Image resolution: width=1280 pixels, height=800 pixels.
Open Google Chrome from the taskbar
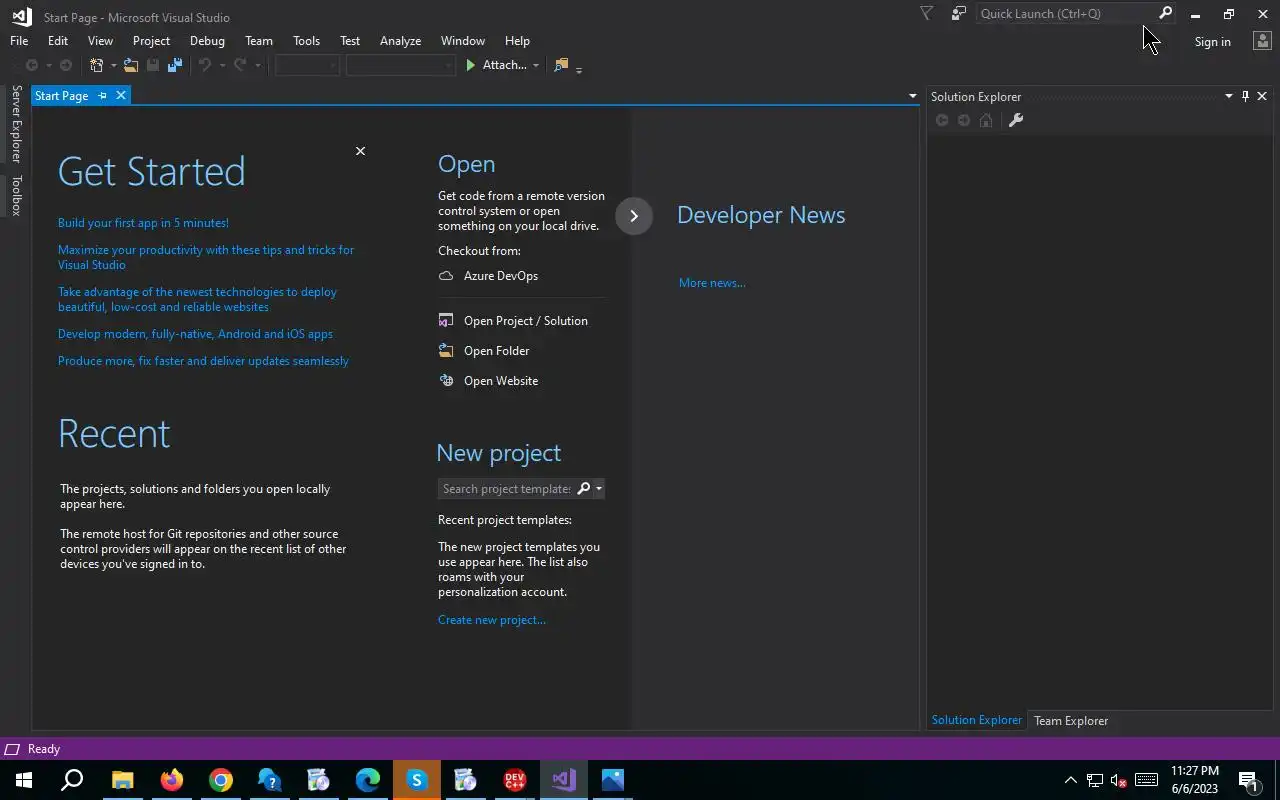coord(221,780)
